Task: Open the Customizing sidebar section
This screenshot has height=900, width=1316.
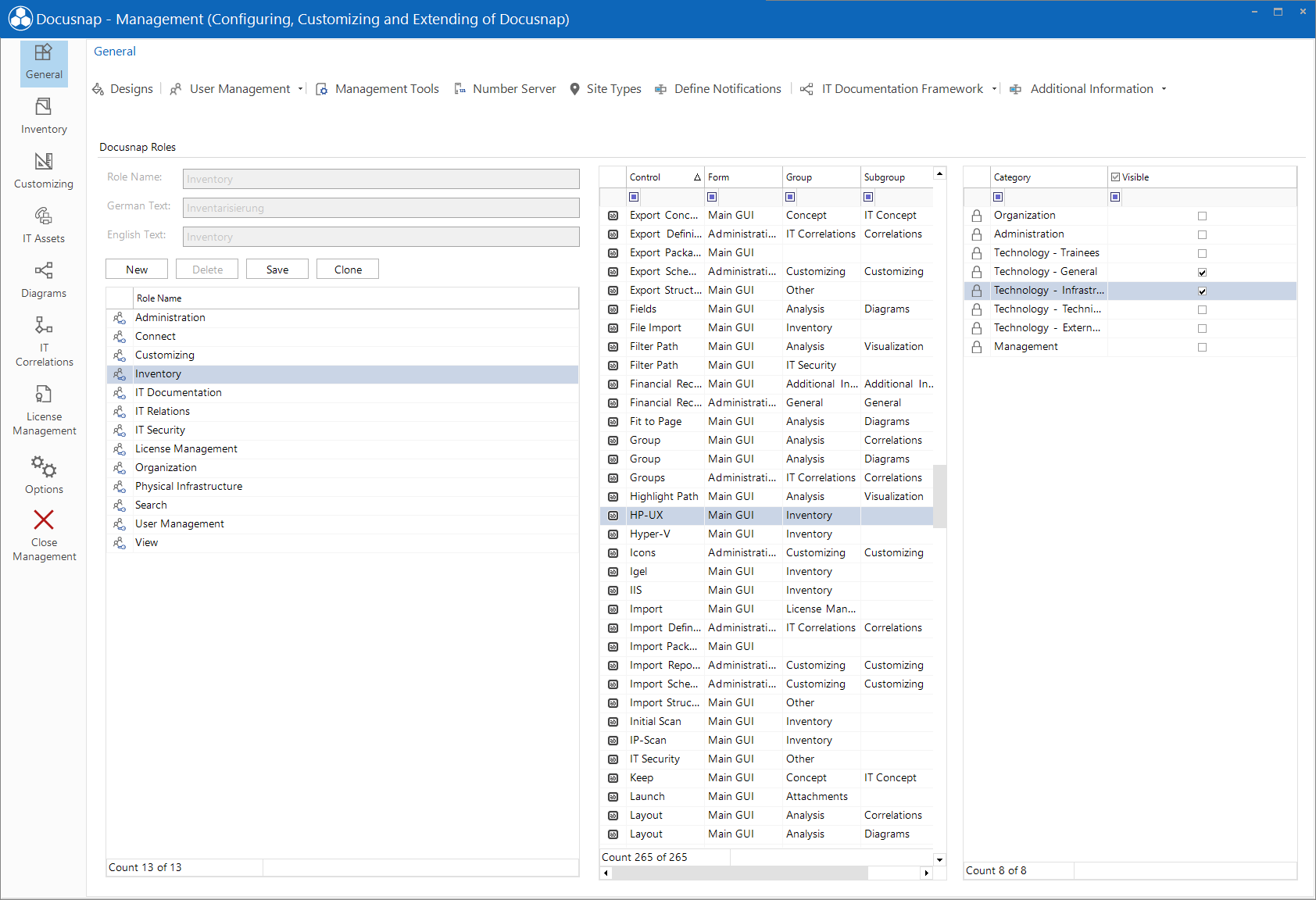Action: pos(44,171)
